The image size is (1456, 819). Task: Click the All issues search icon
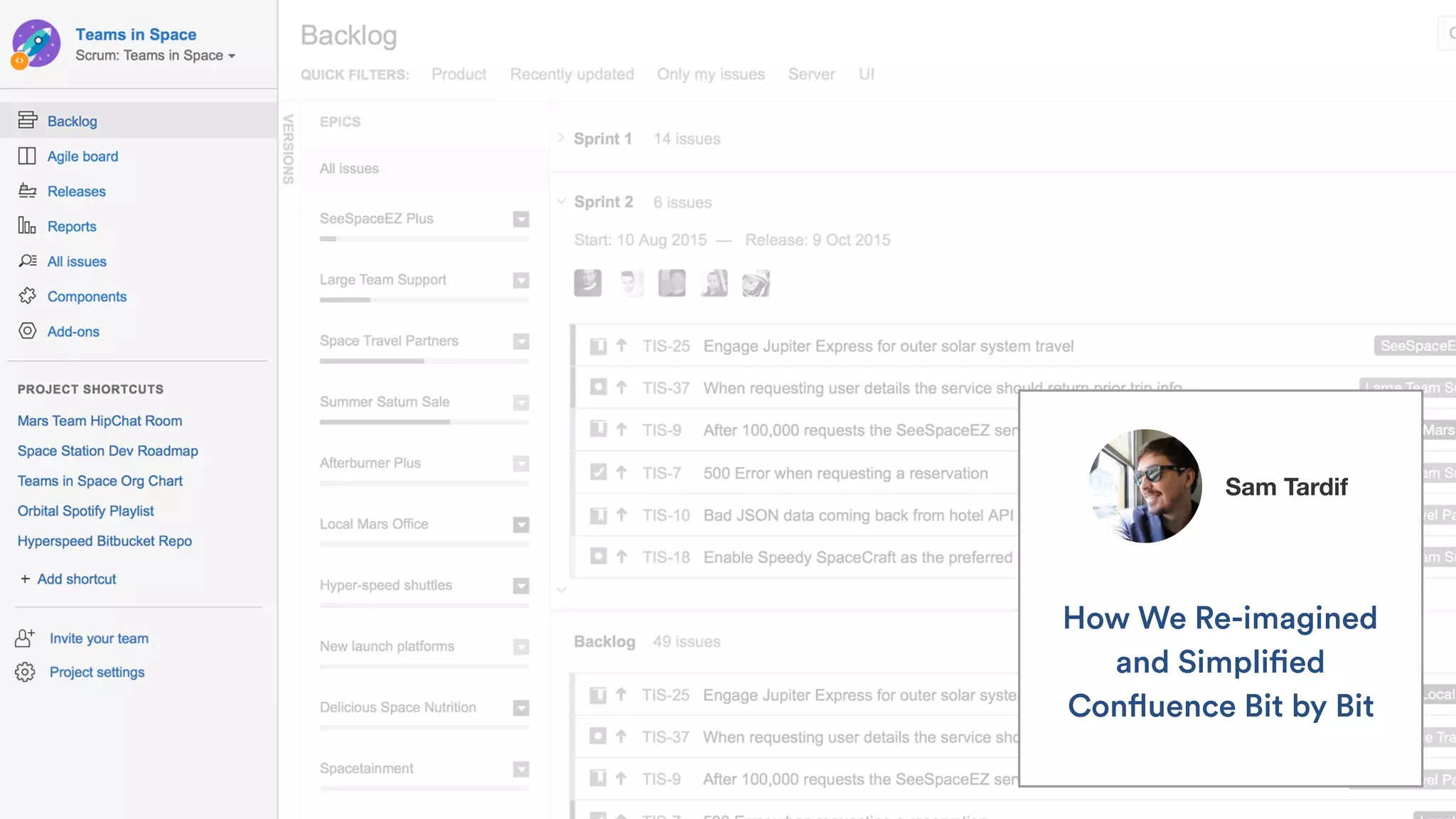[x=27, y=261]
